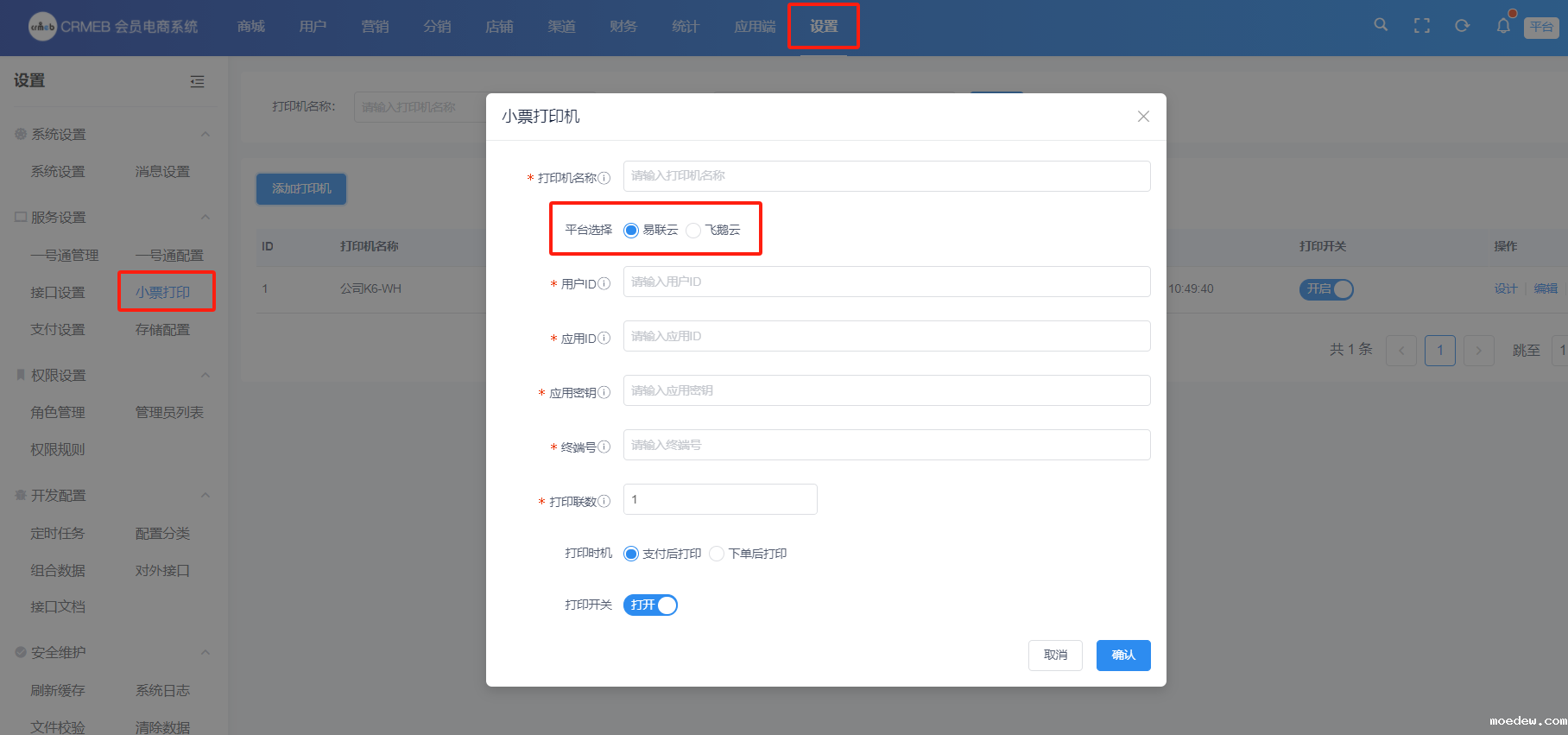Screen dimensions: 1568x735
Task: Click the 终端号 input field
Action: (x=886, y=445)
